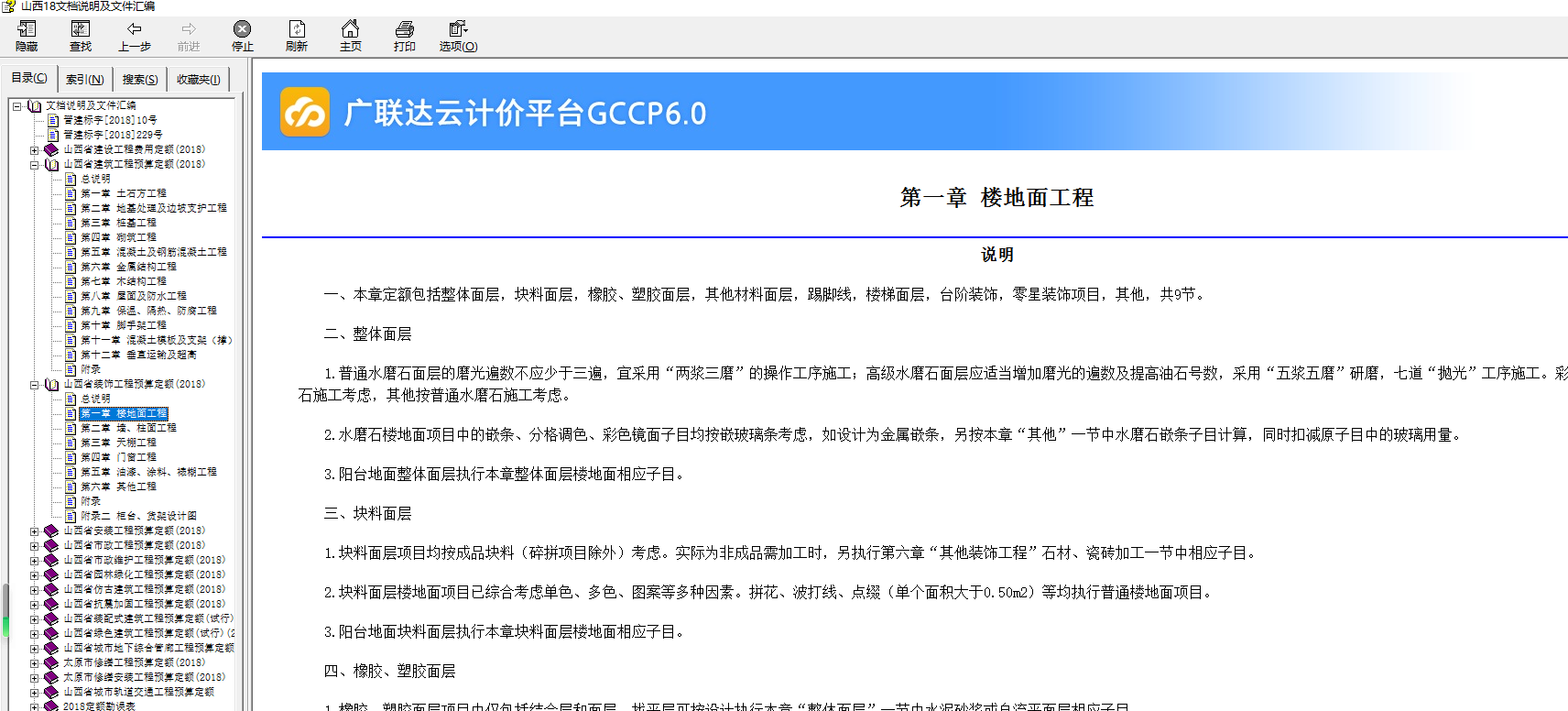Collapse the root 文档说明及文件汇编 node

pyautogui.click(x=16, y=105)
